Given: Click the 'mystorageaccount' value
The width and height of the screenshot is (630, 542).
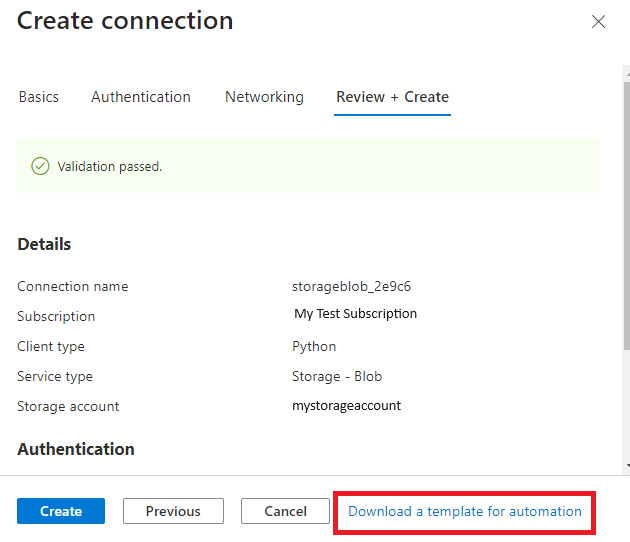Looking at the screenshot, I should coord(346,406).
